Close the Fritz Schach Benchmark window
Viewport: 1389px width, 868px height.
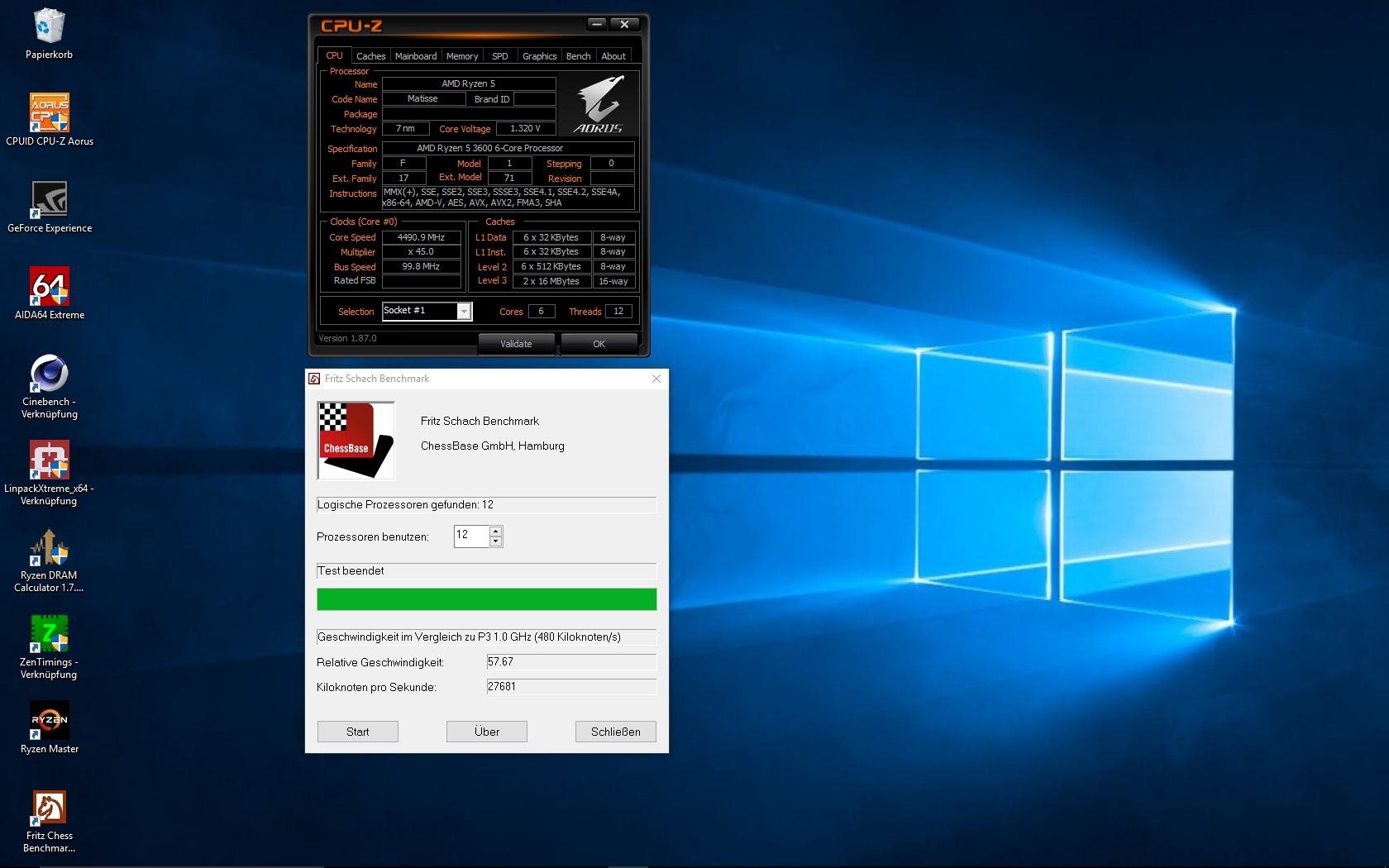656,379
